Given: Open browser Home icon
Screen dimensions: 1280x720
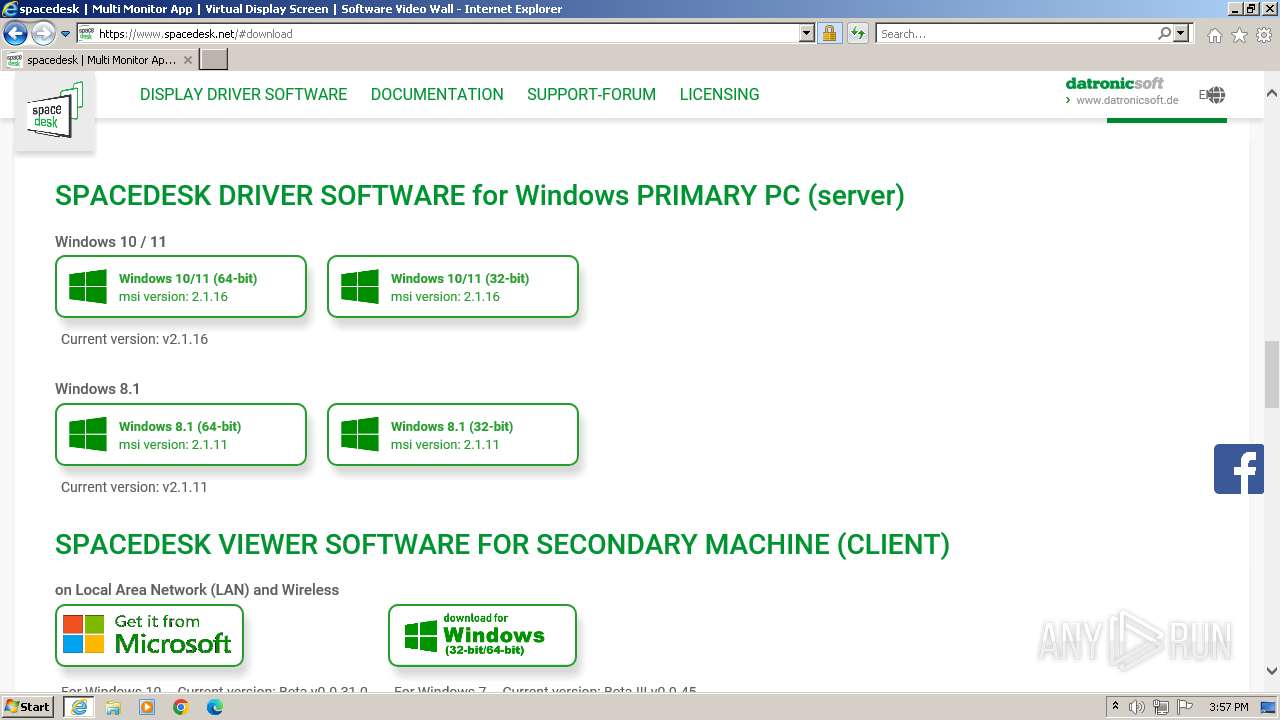Looking at the screenshot, I should coord(1214,35).
